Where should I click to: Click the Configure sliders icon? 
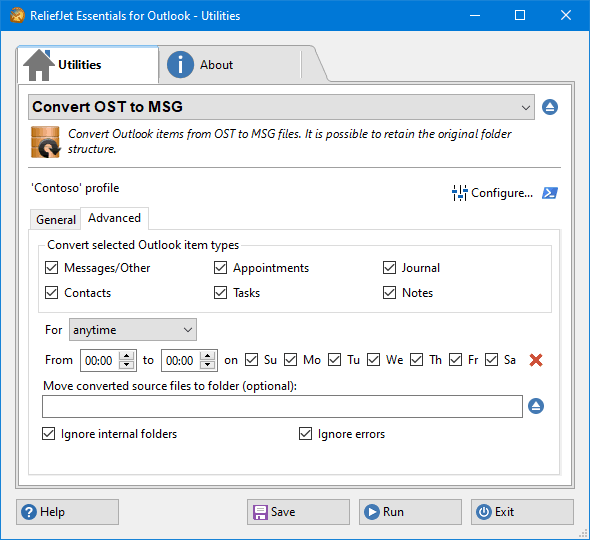pyautogui.click(x=459, y=193)
